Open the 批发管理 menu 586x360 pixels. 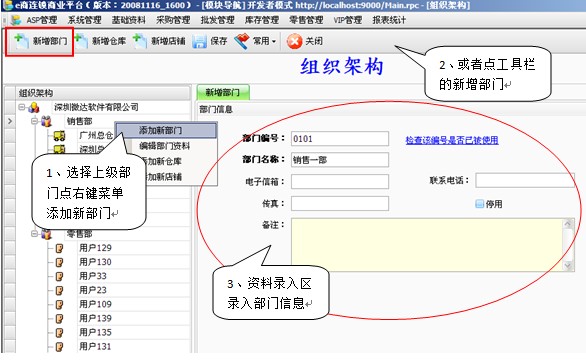tap(218, 20)
